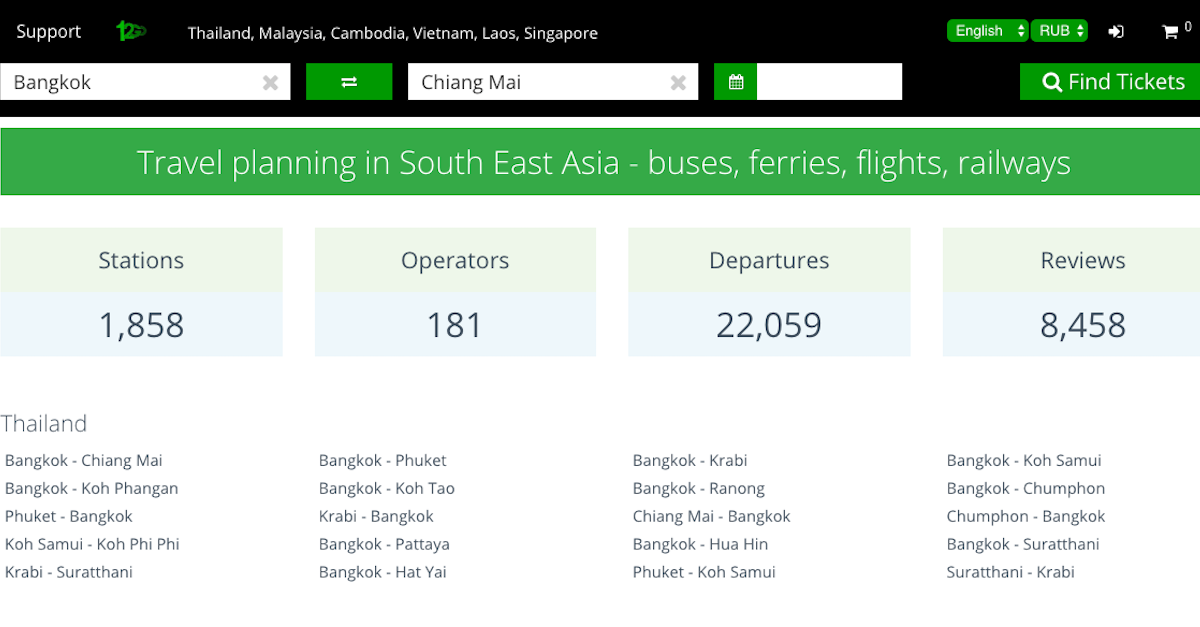Open the Bangkok - Phuket route link
The height and width of the screenshot is (627, 1200).
(383, 460)
